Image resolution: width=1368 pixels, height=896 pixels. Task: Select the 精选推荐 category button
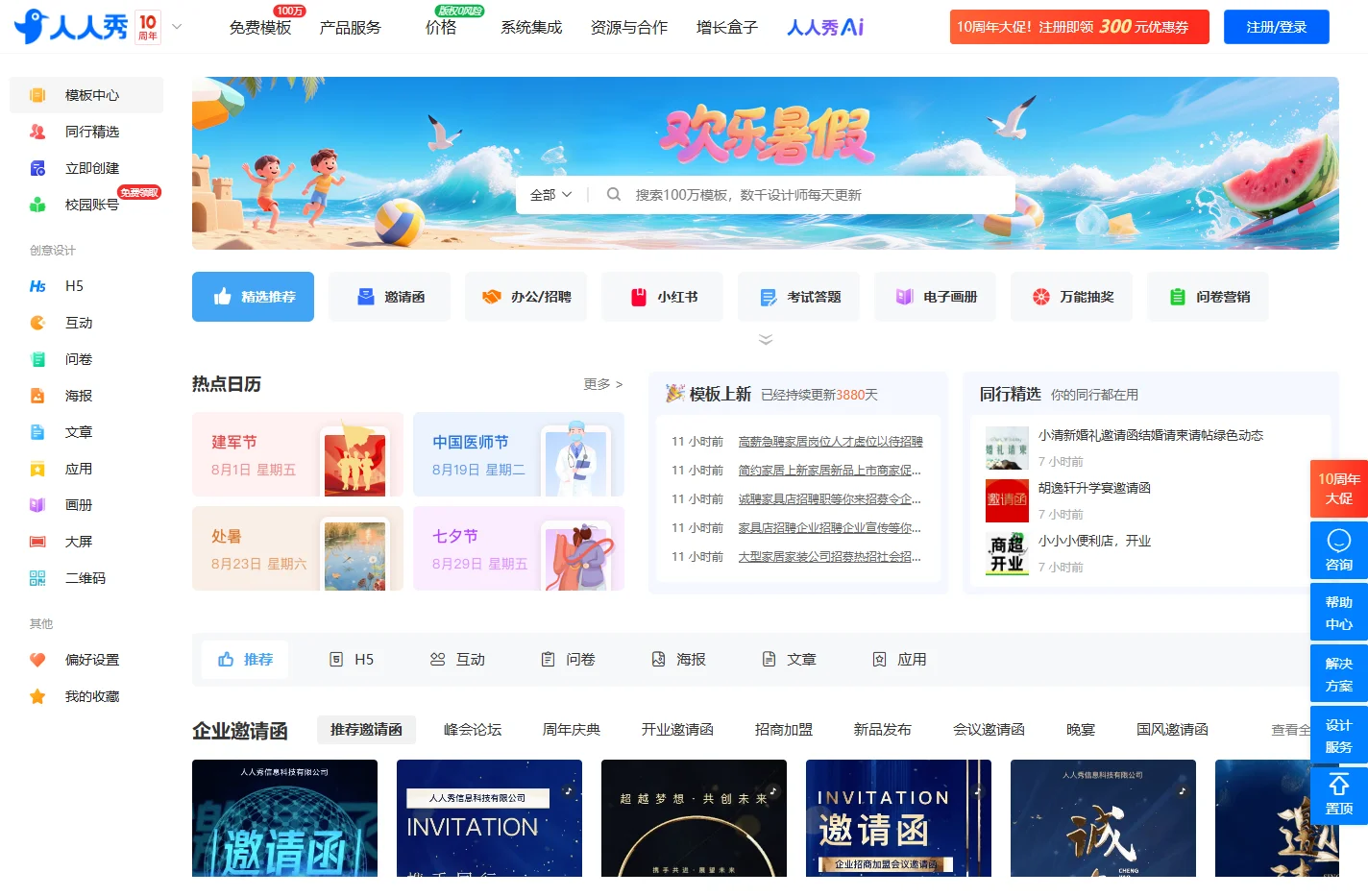pos(253,297)
